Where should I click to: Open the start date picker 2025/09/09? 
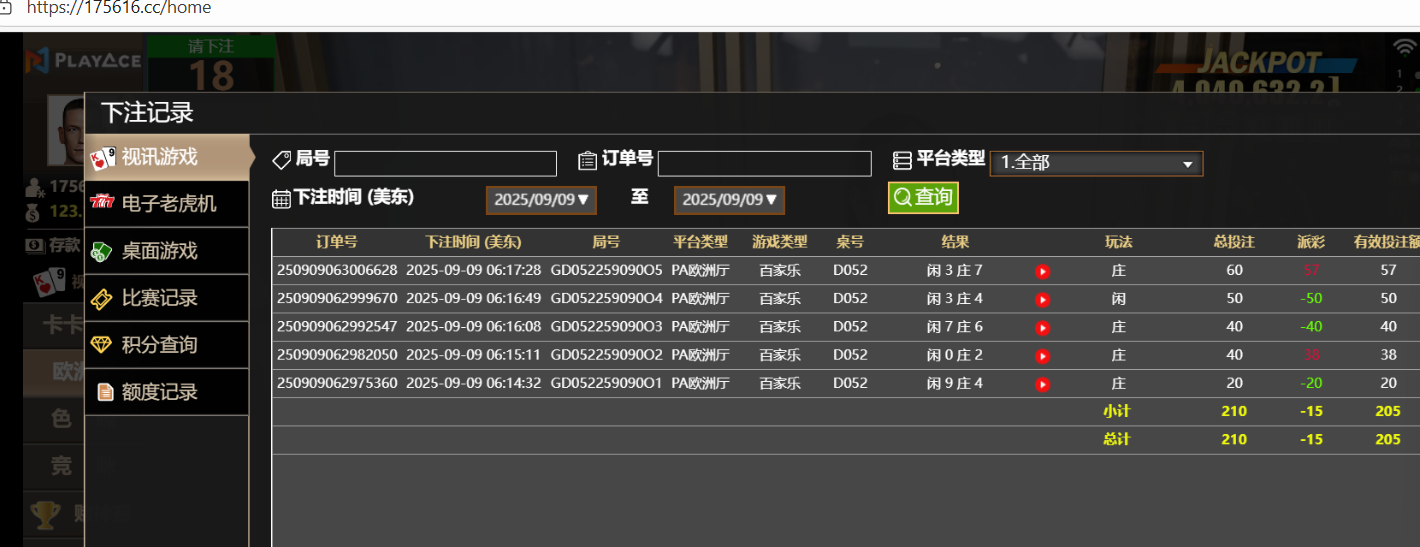pyautogui.click(x=541, y=200)
